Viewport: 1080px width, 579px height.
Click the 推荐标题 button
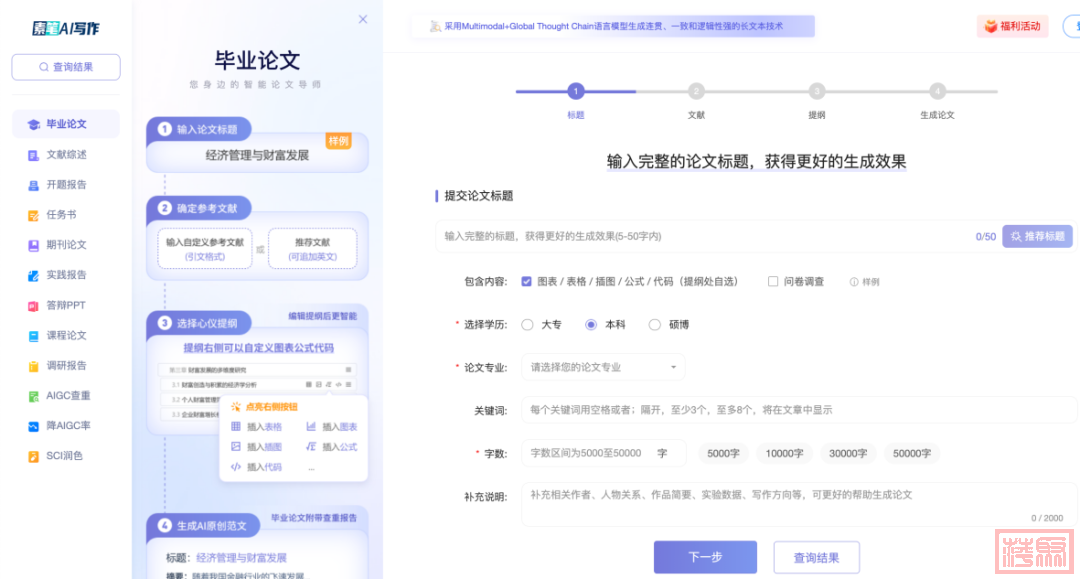coord(1037,236)
